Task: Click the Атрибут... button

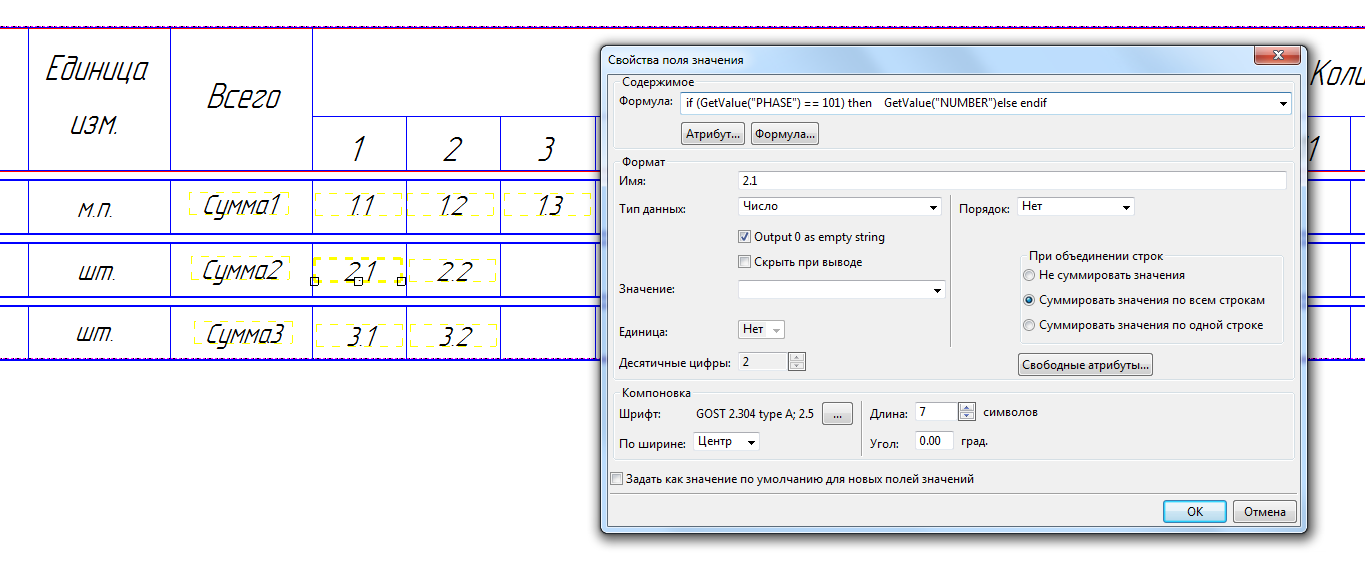Action: [713, 133]
